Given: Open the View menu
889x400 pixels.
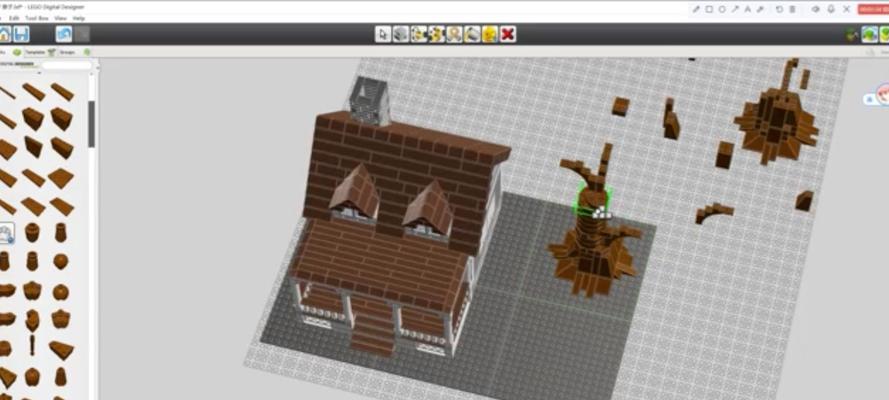Looking at the screenshot, I should [x=60, y=18].
